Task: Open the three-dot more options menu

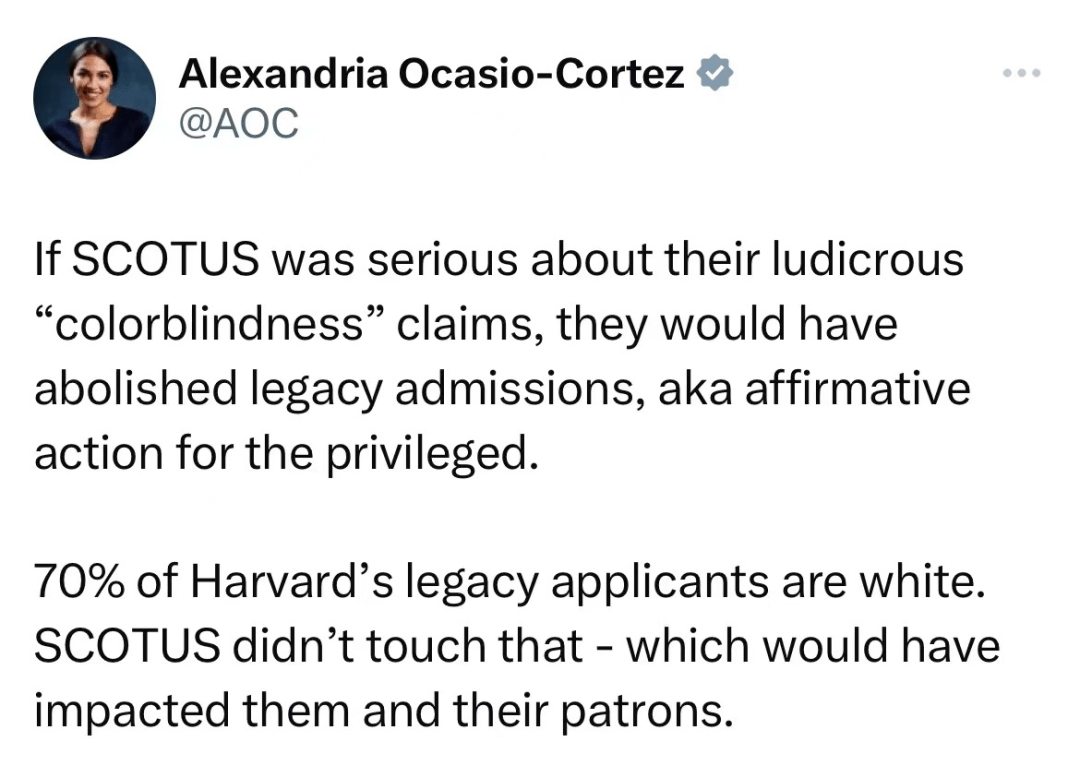Action: pos(1021,72)
